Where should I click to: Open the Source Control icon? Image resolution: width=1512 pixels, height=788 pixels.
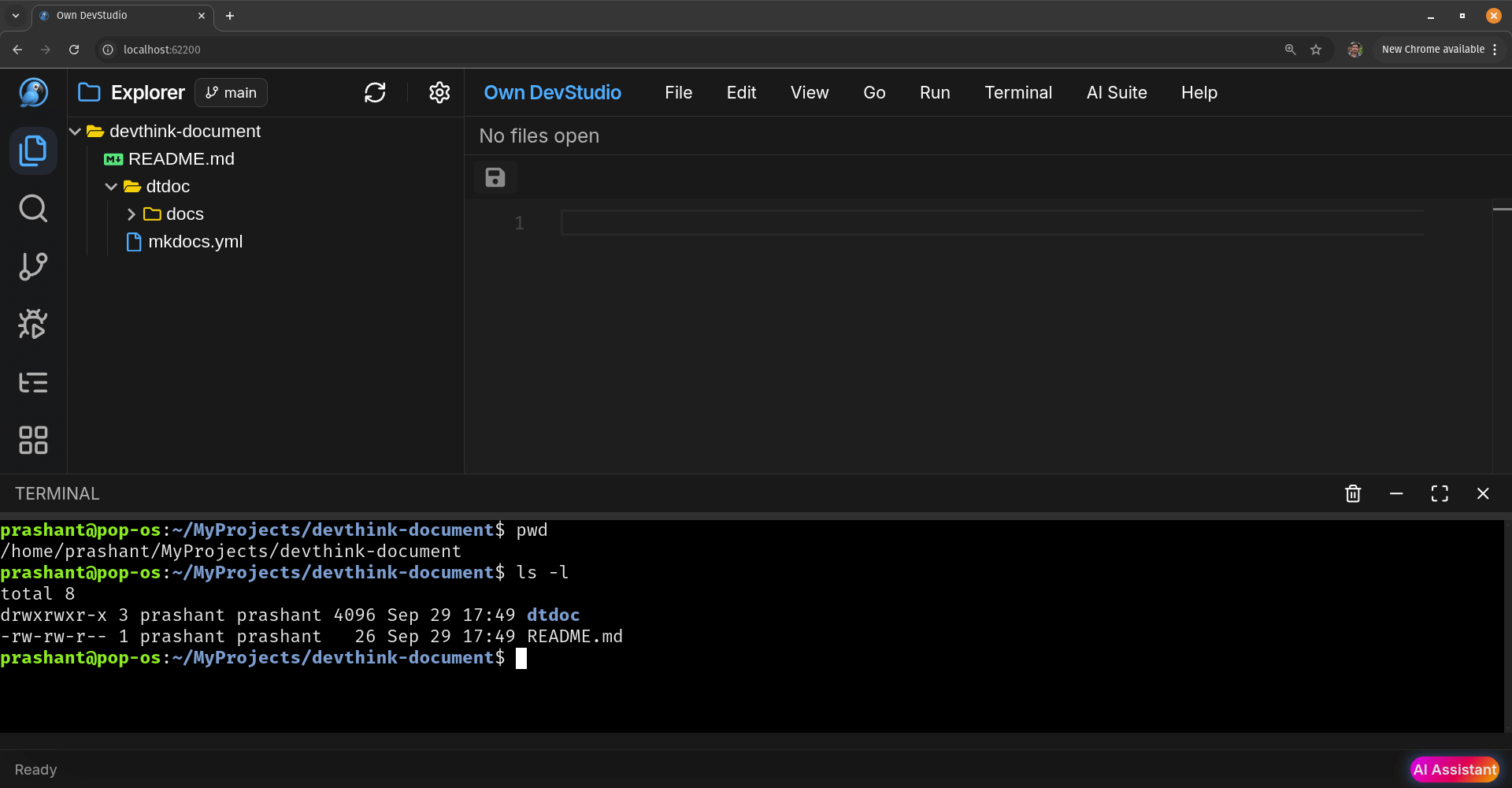(x=33, y=266)
